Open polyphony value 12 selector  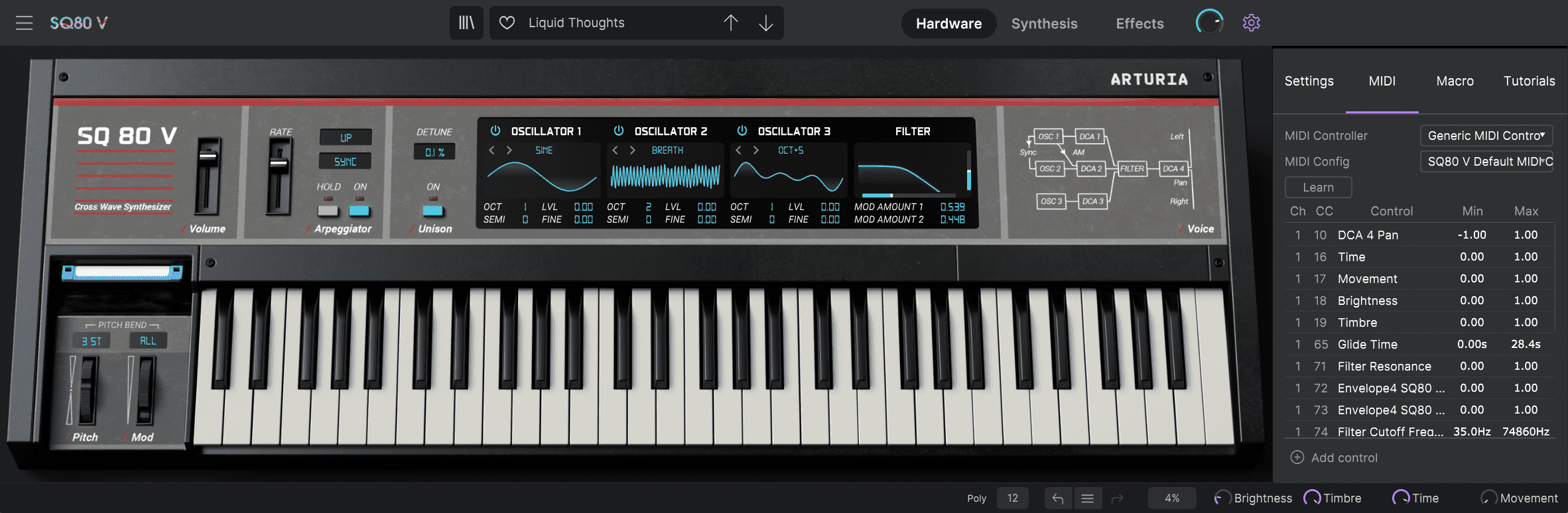point(1012,498)
